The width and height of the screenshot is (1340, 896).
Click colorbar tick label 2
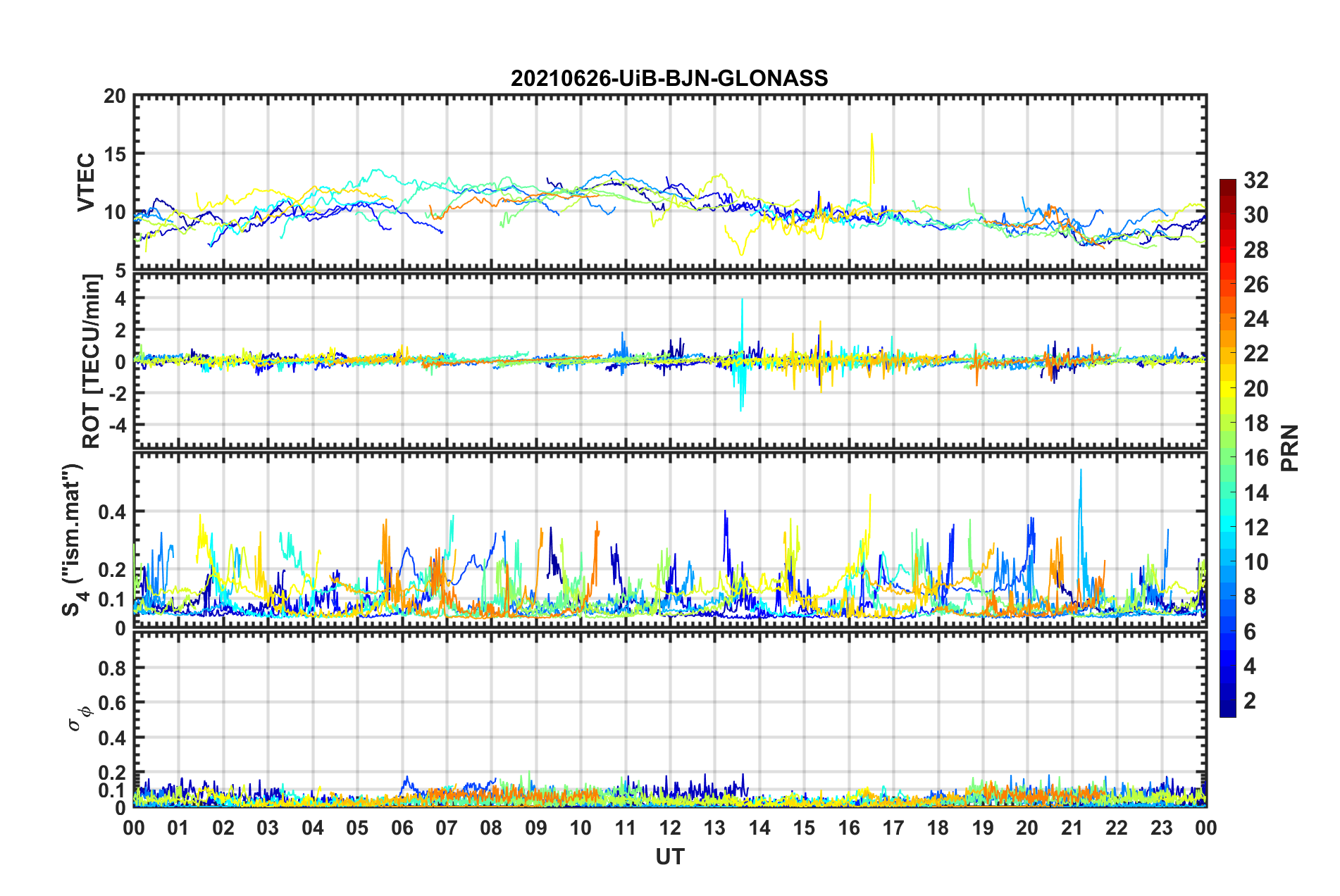1250,701
